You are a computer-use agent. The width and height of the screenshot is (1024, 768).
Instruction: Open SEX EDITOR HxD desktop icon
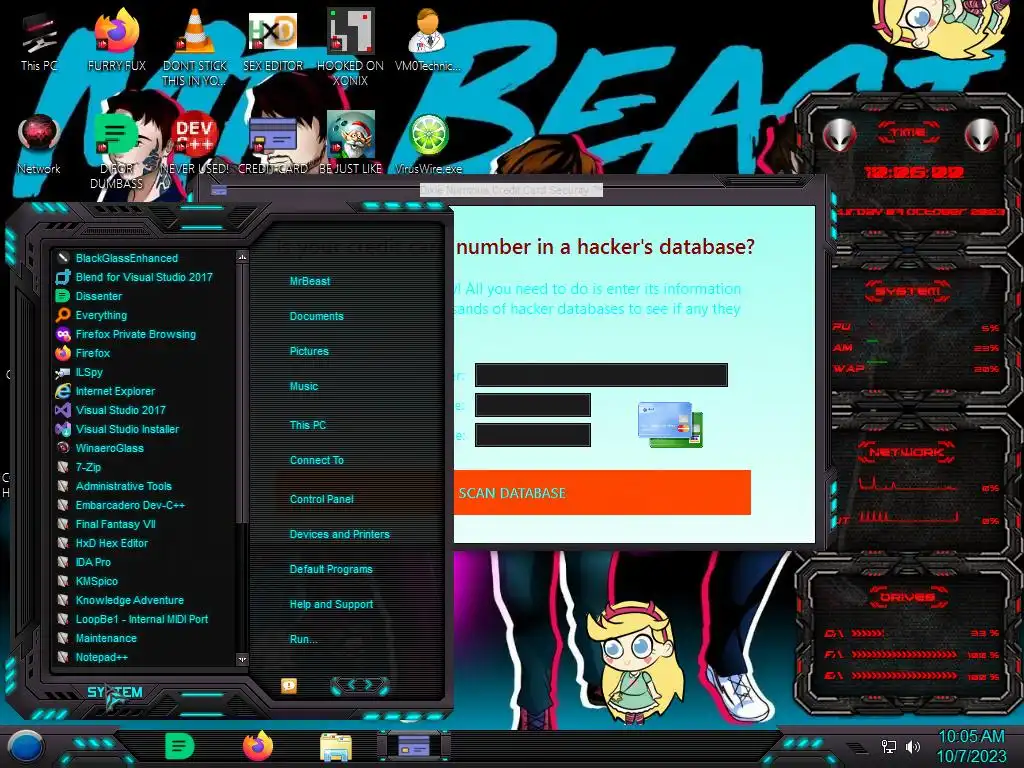click(272, 40)
